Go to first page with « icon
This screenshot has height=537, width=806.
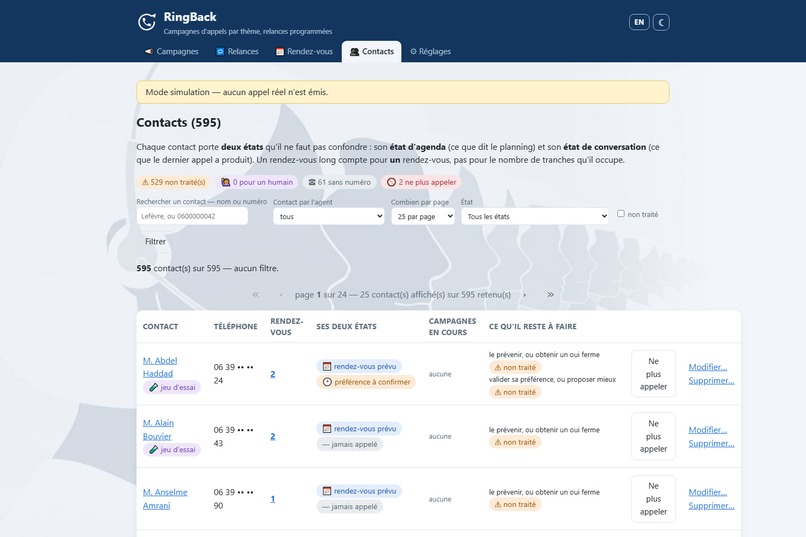point(255,294)
